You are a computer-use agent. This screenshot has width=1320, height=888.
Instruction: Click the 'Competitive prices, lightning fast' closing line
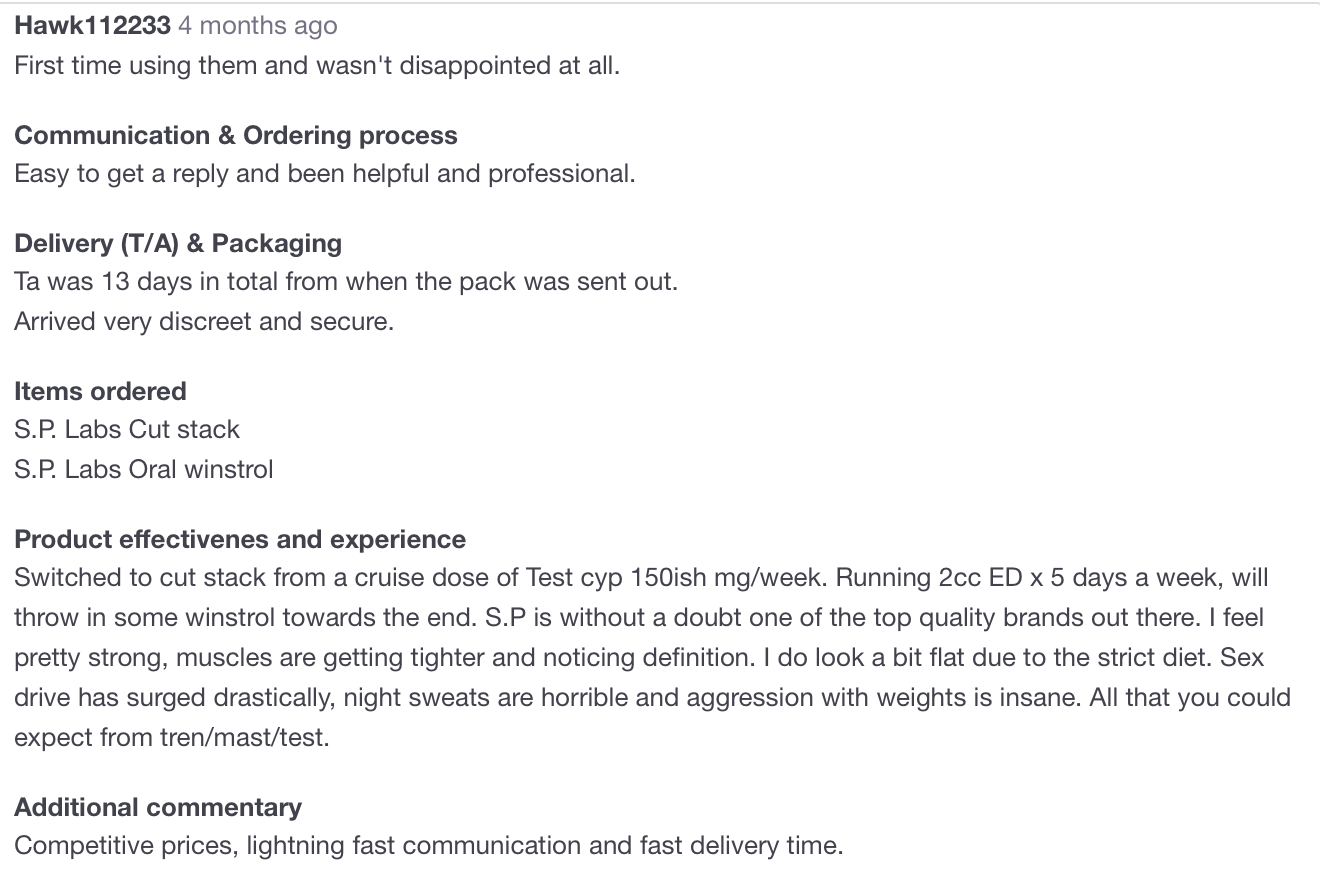tap(429, 846)
